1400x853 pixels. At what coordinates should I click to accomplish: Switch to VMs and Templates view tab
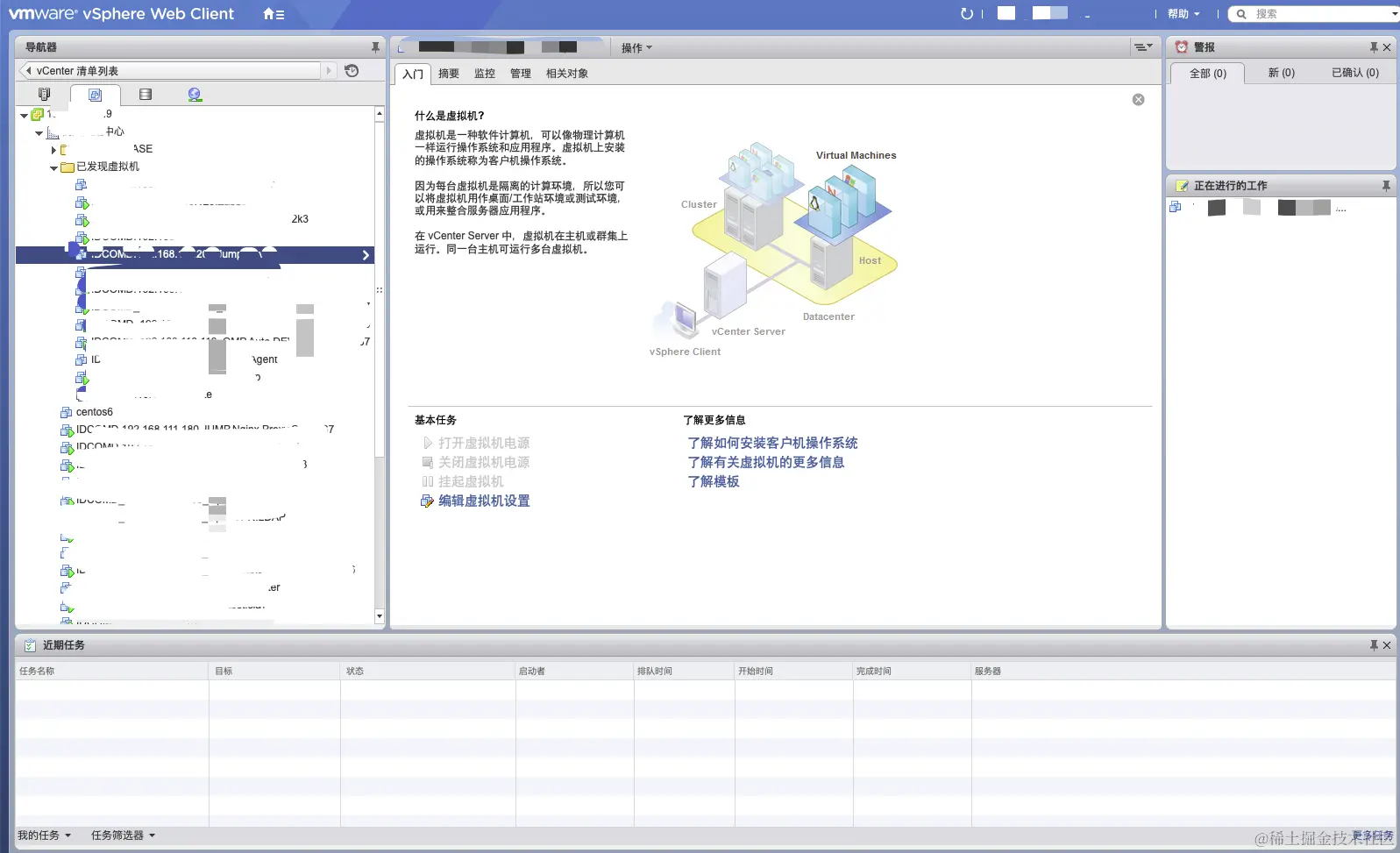[x=96, y=95]
